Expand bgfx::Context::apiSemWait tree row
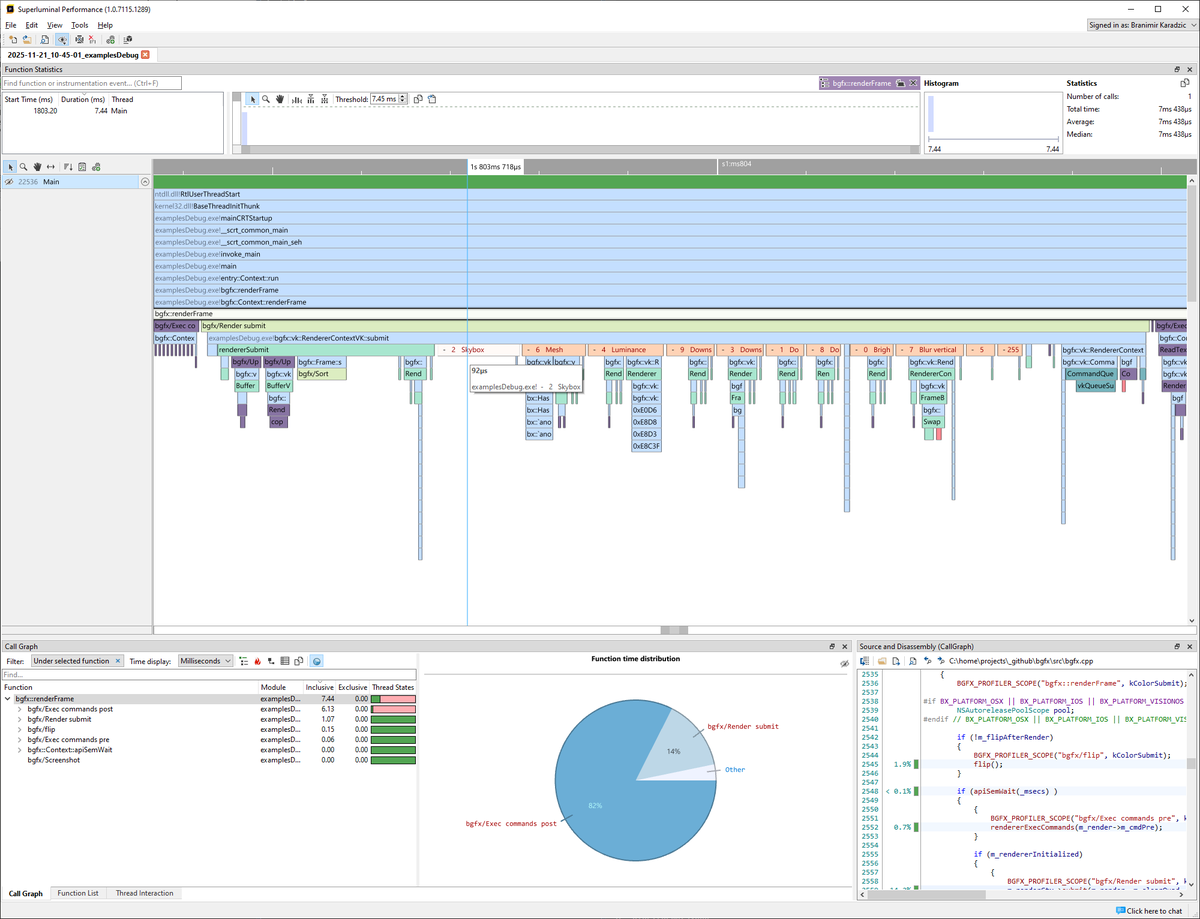Image resolution: width=1200 pixels, height=919 pixels. click(x=20, y=749)
